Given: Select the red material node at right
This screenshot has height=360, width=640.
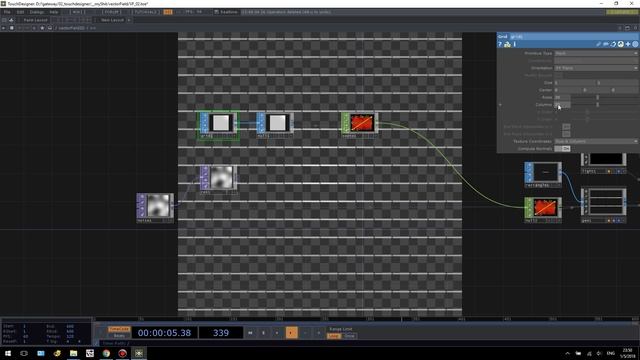Looking at the screenshot, I should pos(543,210).
